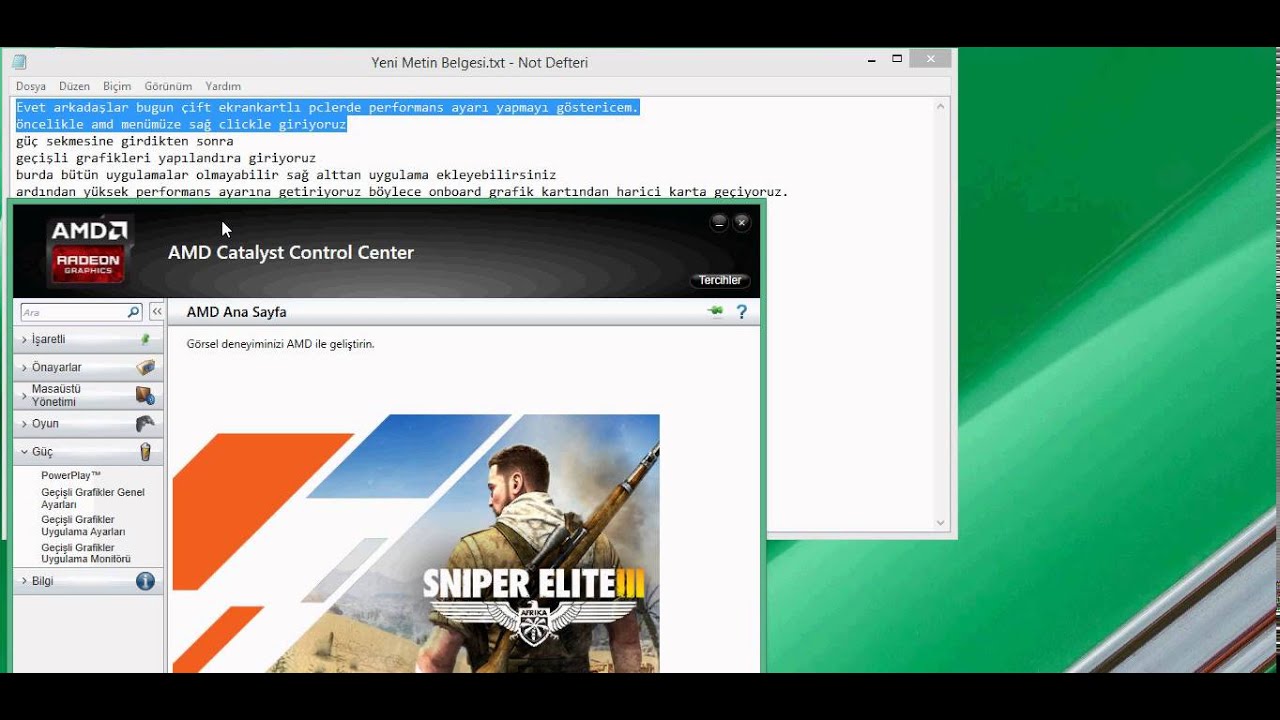Image resolution: width=1280 pixels, height=720 pixels.
Task: Open help with the question mark icon
Action: [x=742, y=312]
